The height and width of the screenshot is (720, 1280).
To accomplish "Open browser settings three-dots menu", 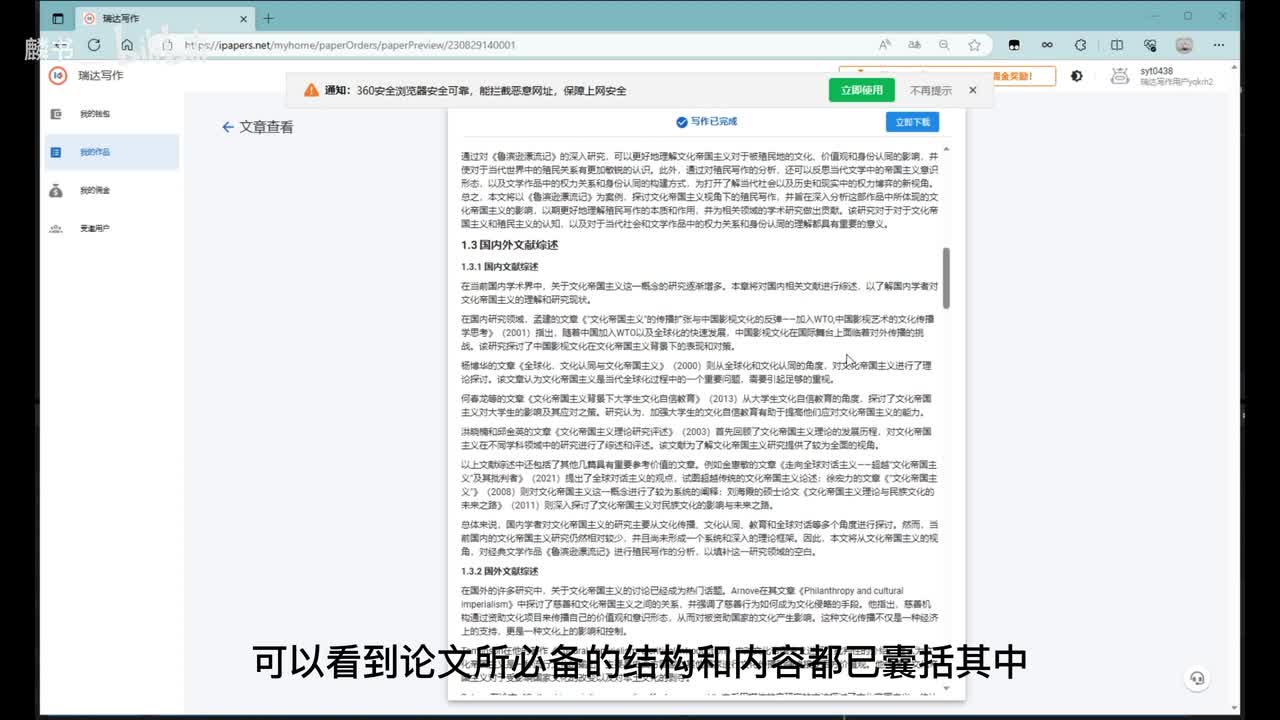I will click(1218, 45).
